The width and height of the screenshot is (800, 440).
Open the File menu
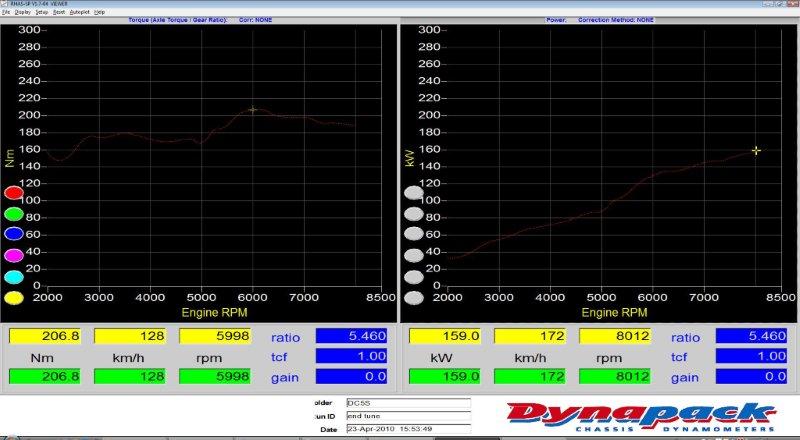tap(6, 11)
